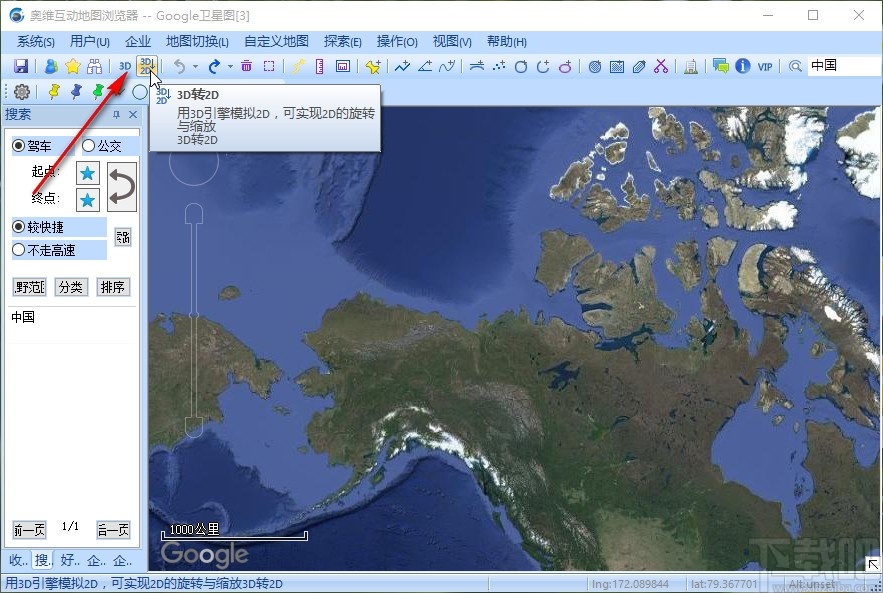This screenshot has width=883, height=593.
Task: Pin the 搜索 search panel
Action: [116, 115]
